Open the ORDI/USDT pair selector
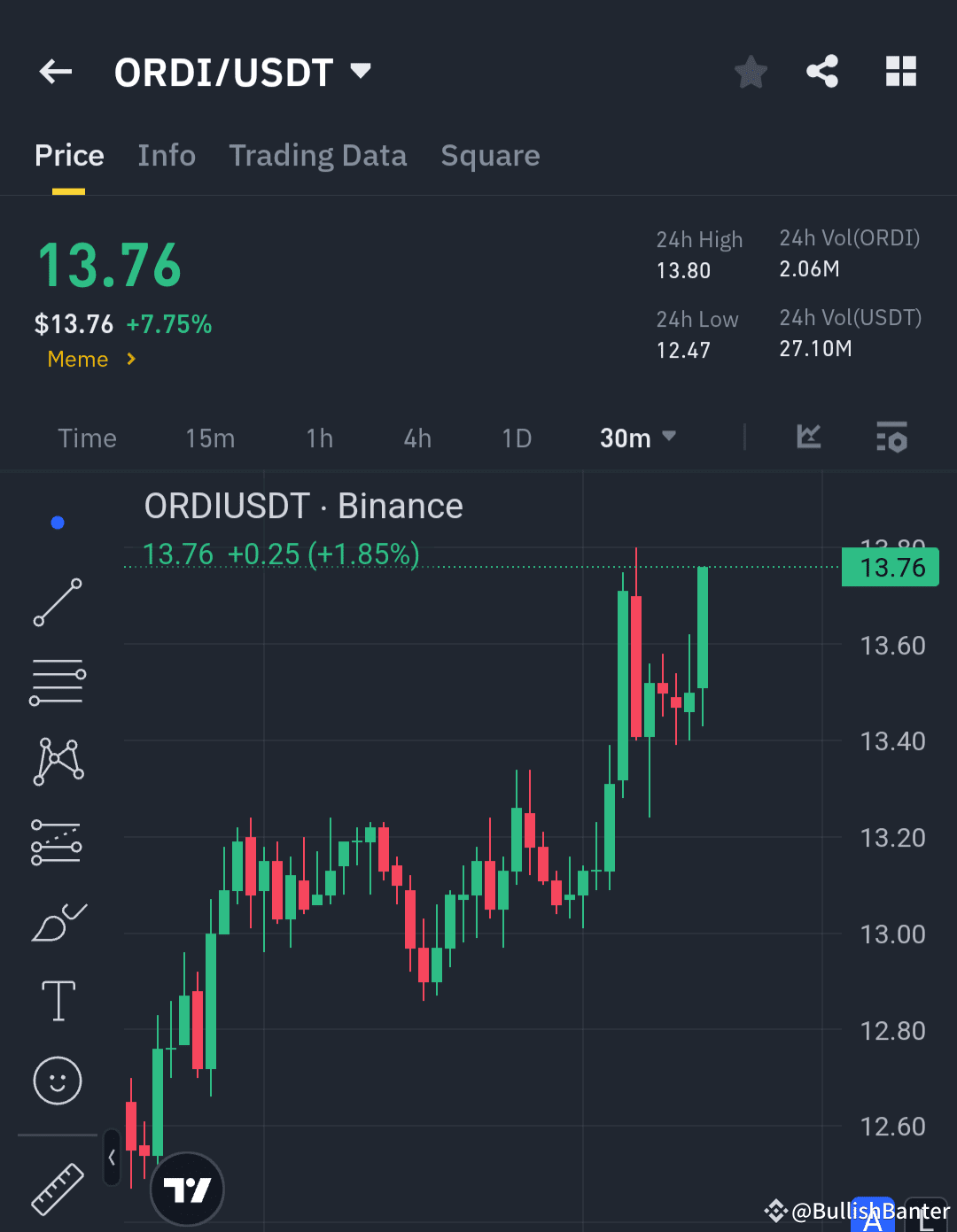This screenshot has height=1232, width=957. coord(245,72)
